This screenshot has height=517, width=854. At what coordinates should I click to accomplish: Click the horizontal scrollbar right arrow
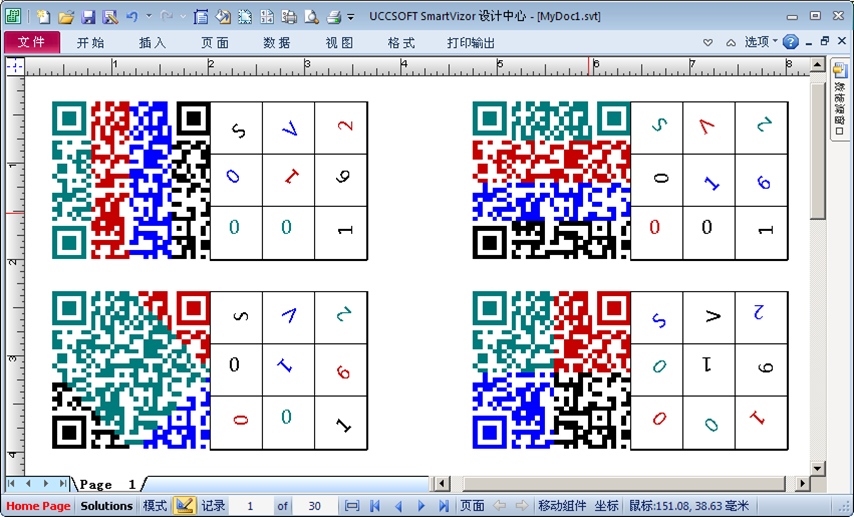[802, 483]
